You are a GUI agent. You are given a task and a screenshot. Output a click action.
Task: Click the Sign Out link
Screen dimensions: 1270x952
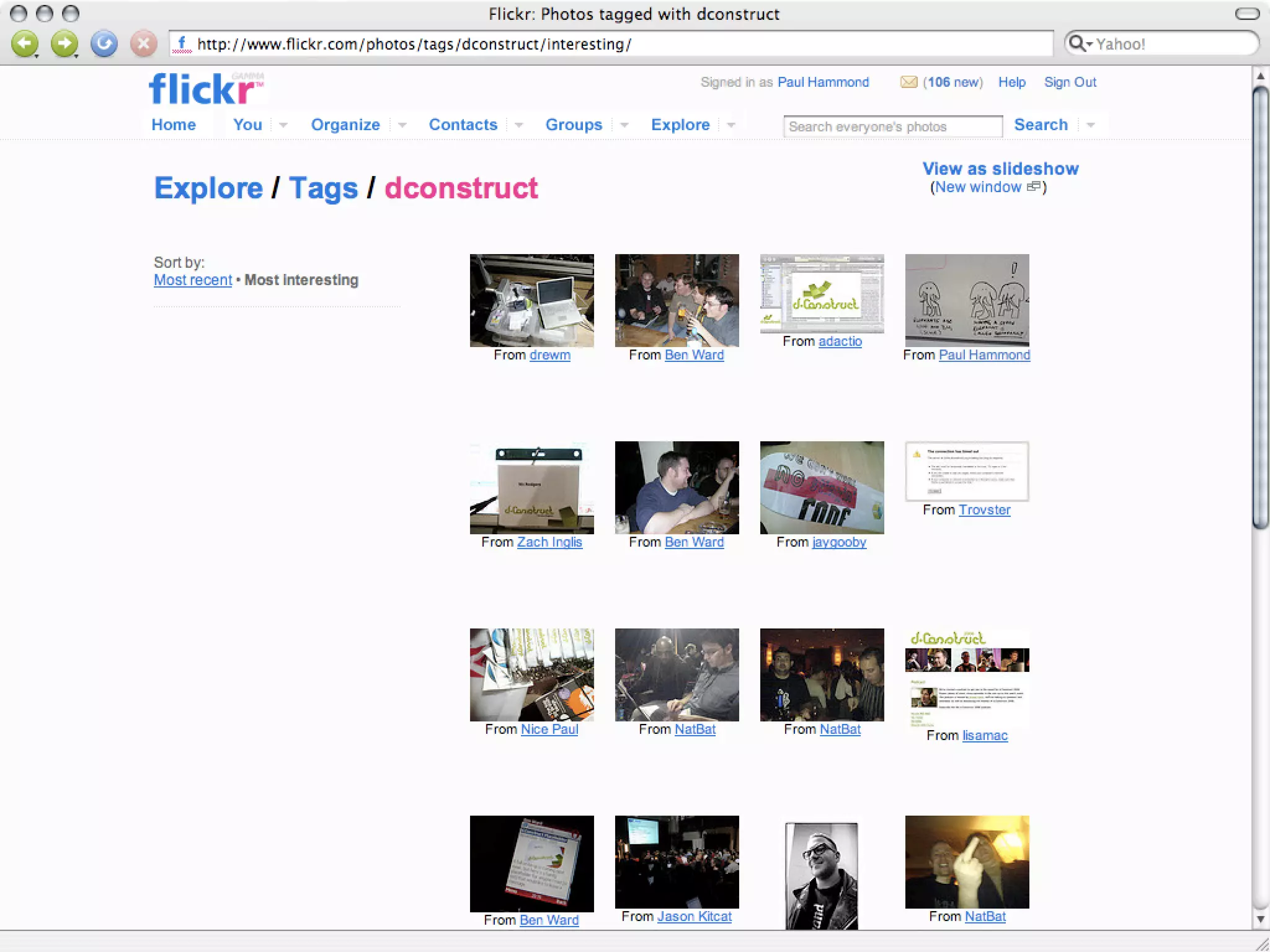[x=1070, y=82]
